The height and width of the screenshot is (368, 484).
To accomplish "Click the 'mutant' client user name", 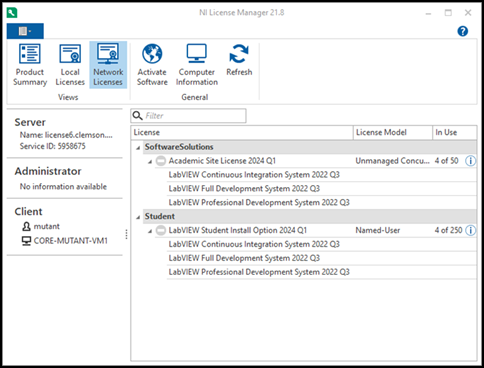I will [47, 226].
